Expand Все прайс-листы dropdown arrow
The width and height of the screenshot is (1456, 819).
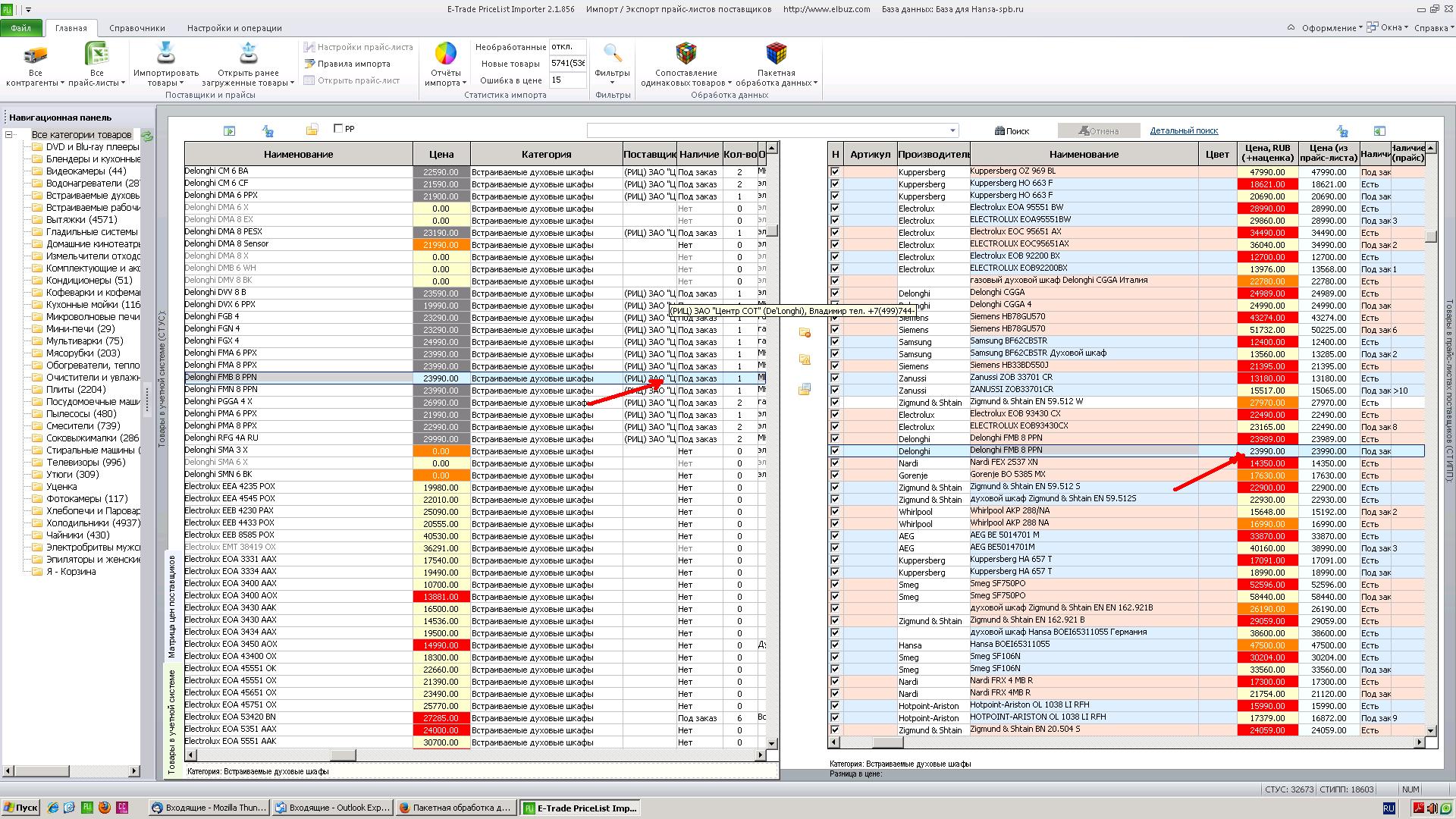click(x=123, y=83)
